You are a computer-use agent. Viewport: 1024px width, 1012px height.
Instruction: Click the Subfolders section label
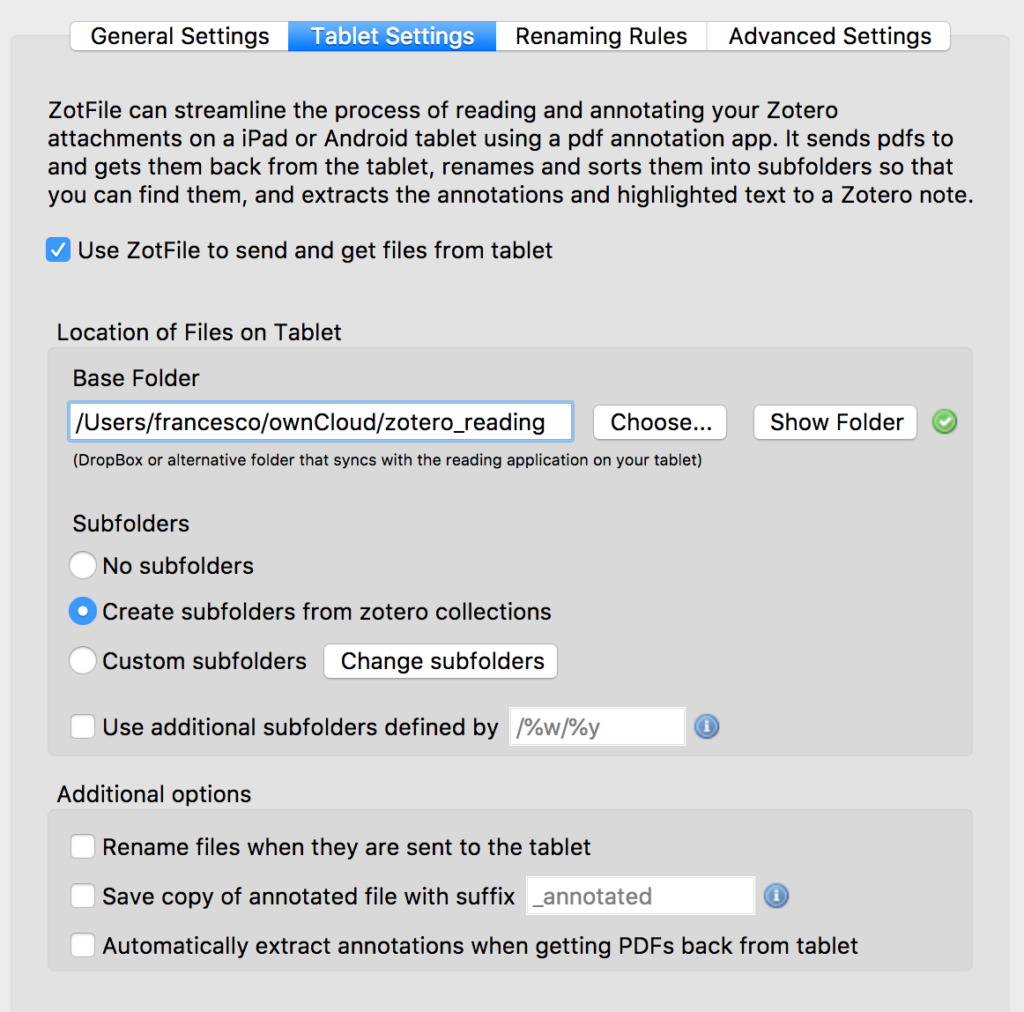(x=131, y=524)
